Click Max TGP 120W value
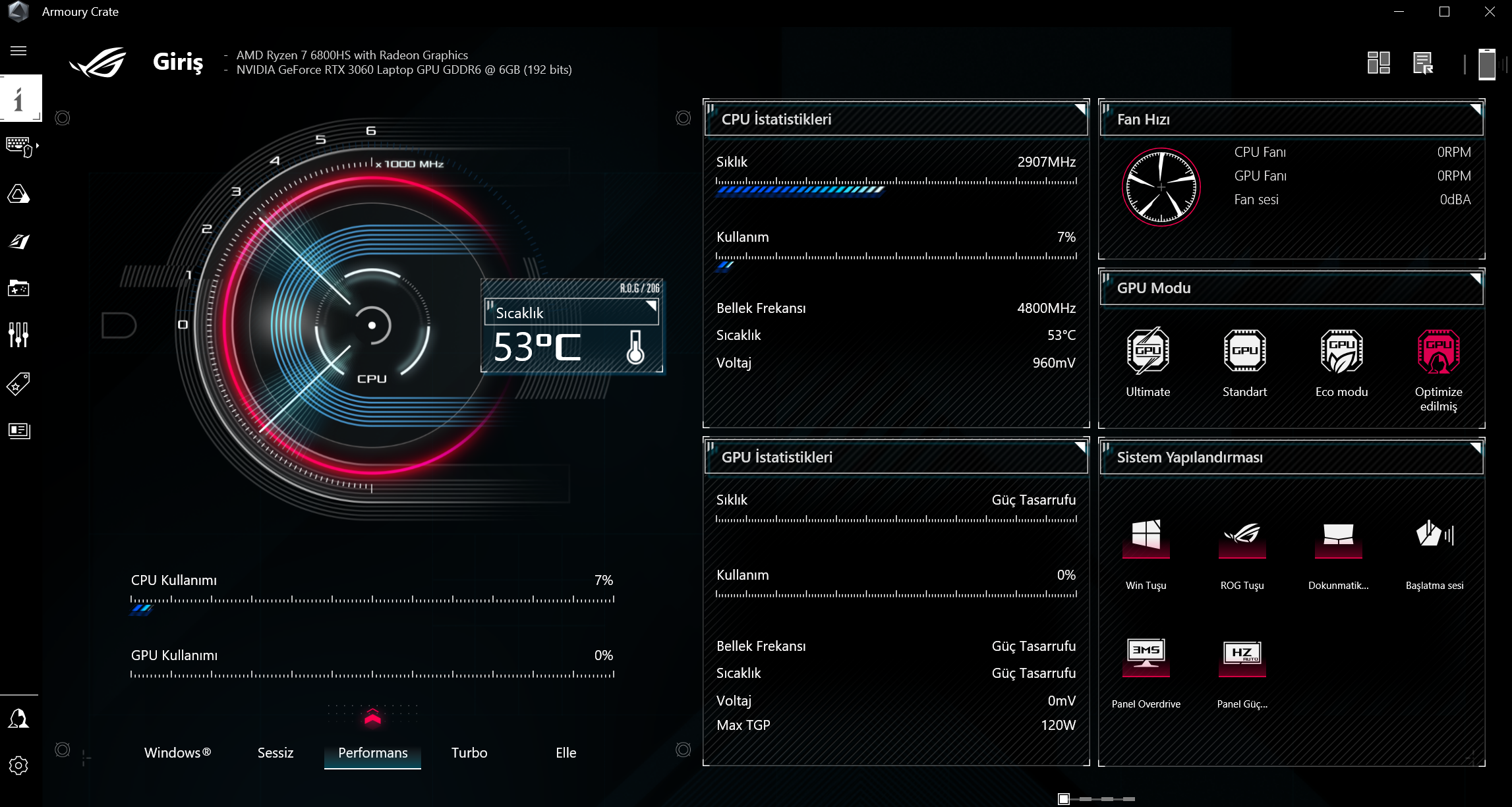The width and height of the screenshot is (1512, 807). point(1058,725)
